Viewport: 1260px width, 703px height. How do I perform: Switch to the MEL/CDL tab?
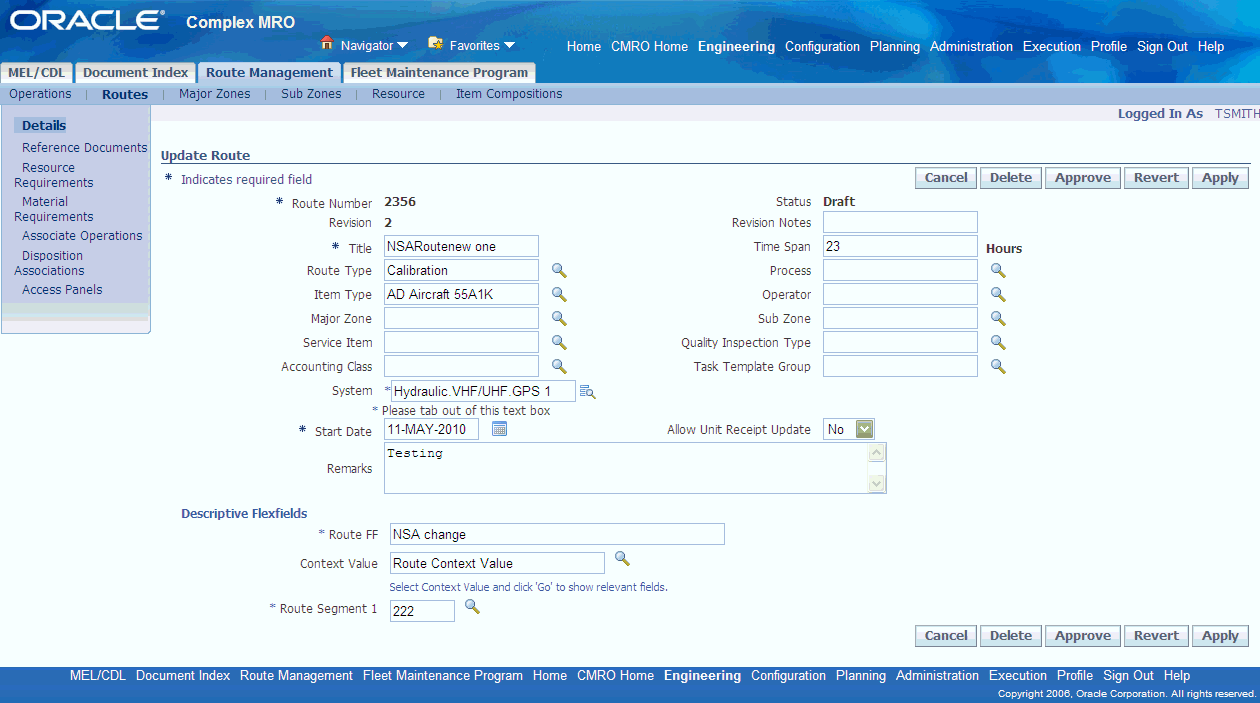click(x=37, y=73)
